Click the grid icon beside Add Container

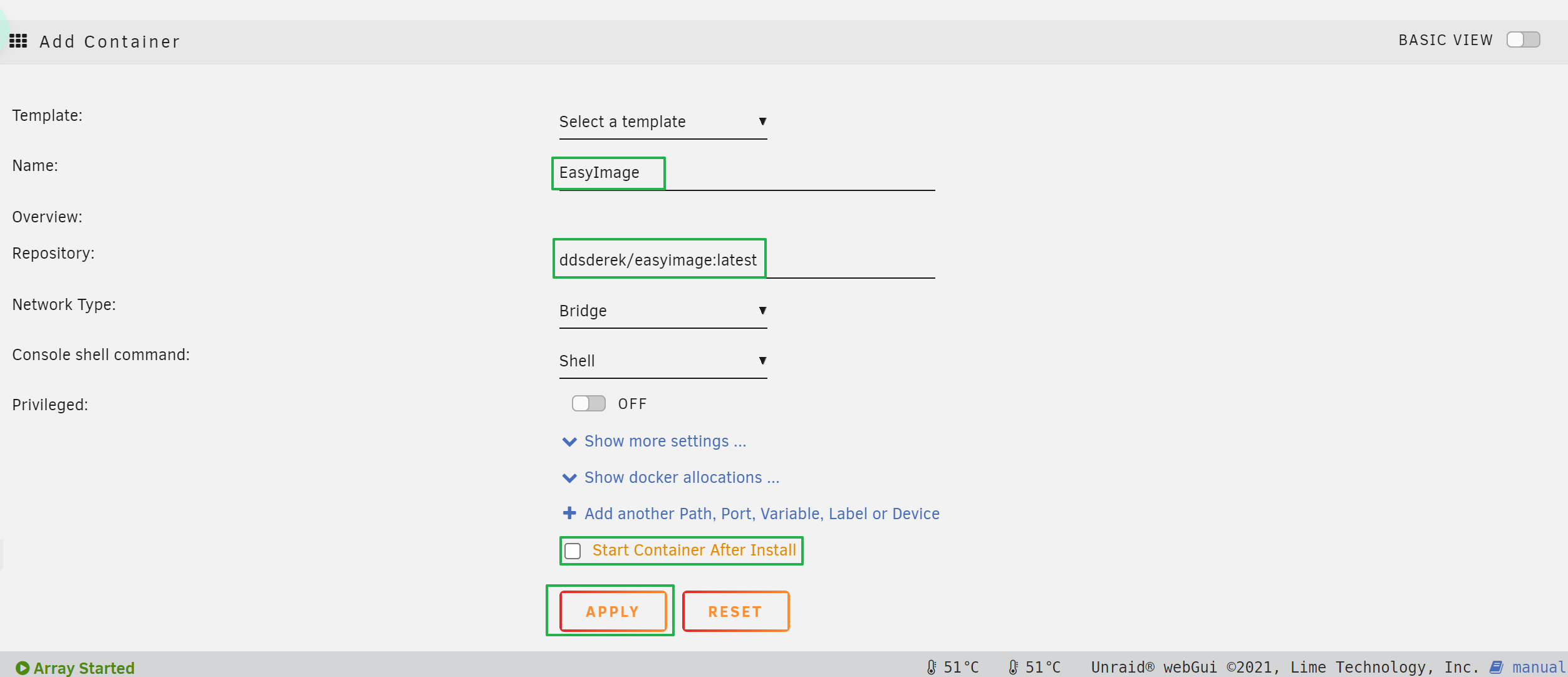pyautogui.click(x=18, y=41)
